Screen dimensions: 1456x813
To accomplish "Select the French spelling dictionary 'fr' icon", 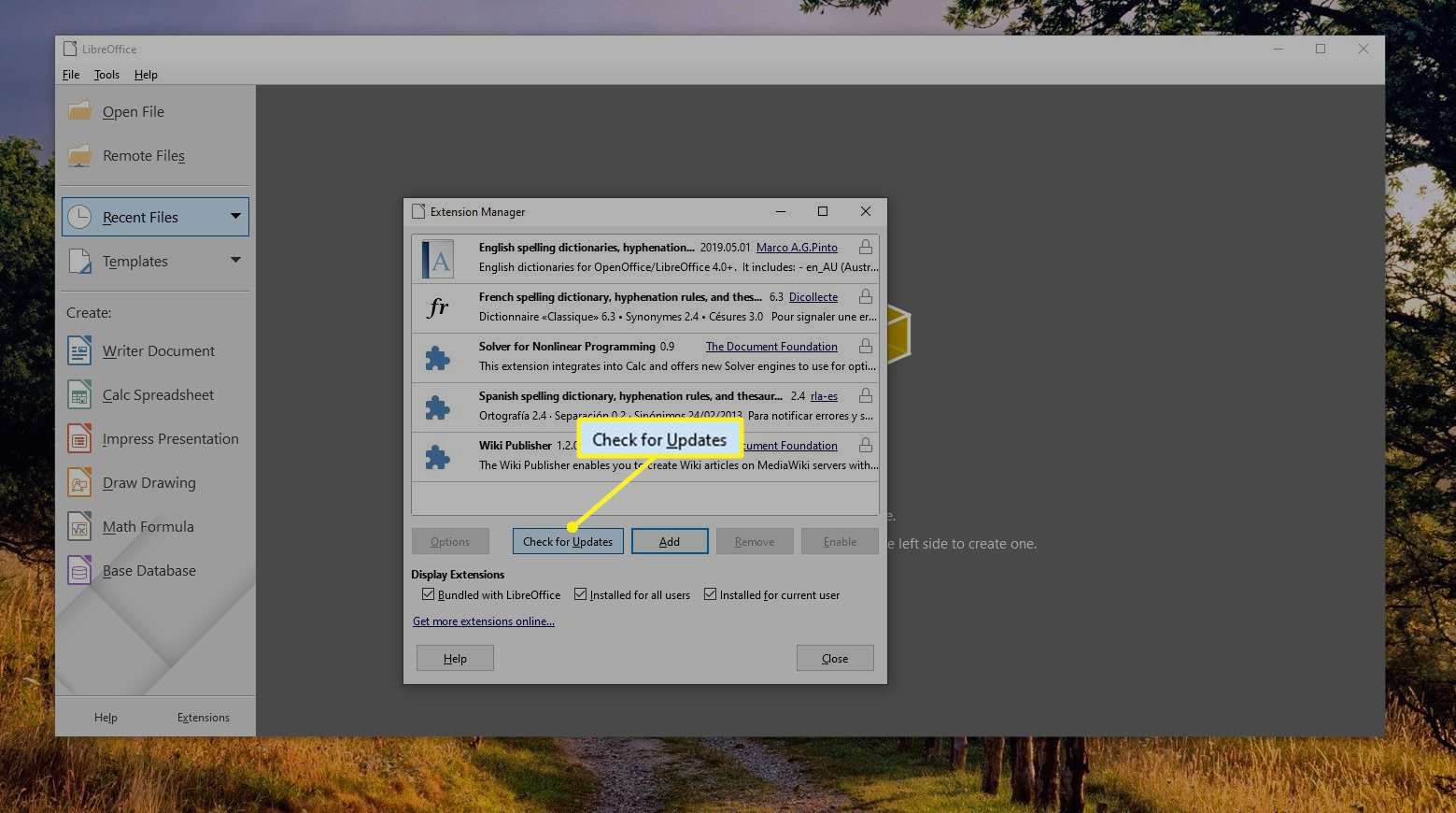I will click(x=438, y=308).
